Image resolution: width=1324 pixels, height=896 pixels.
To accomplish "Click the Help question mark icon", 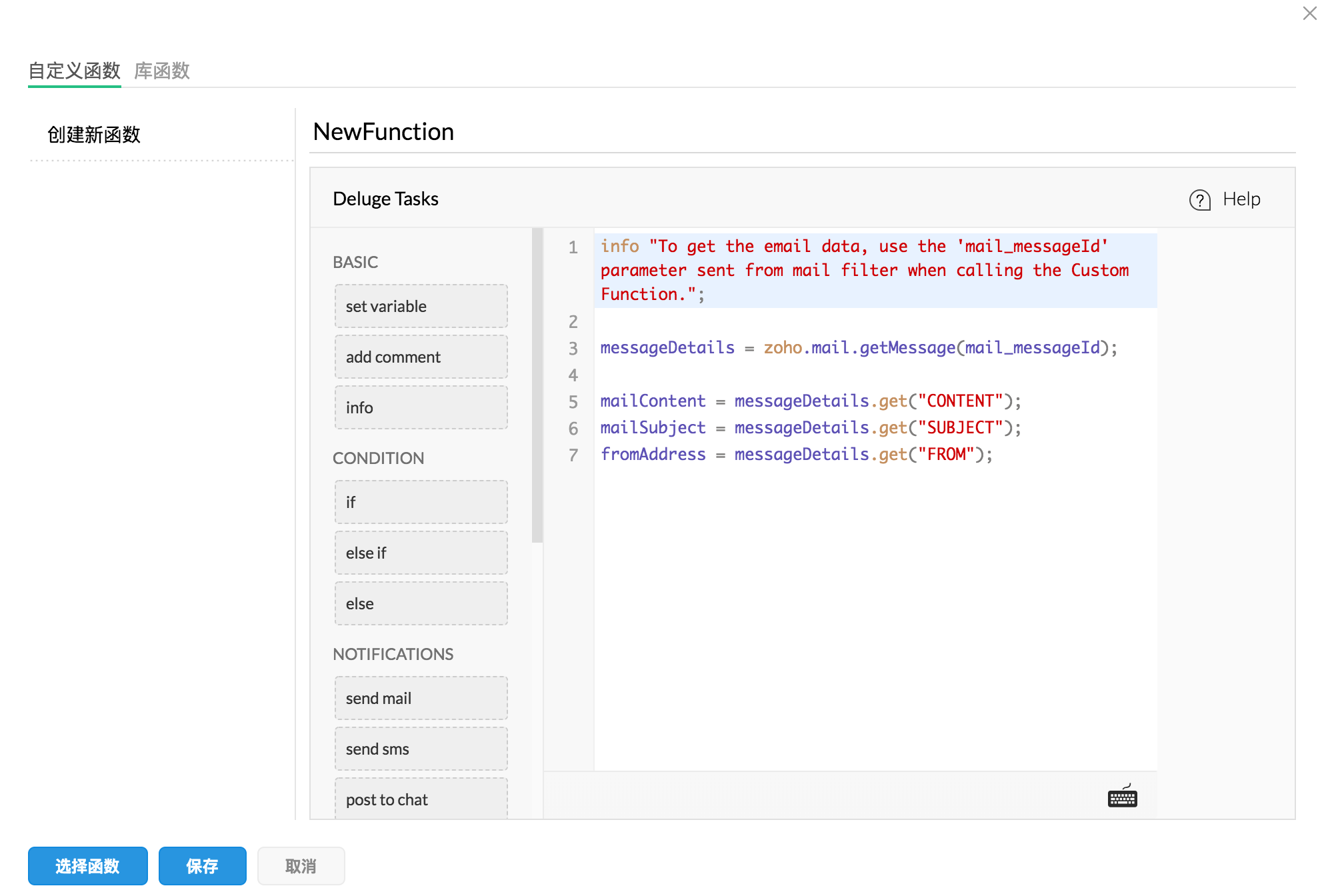I will coord(1199,199).
